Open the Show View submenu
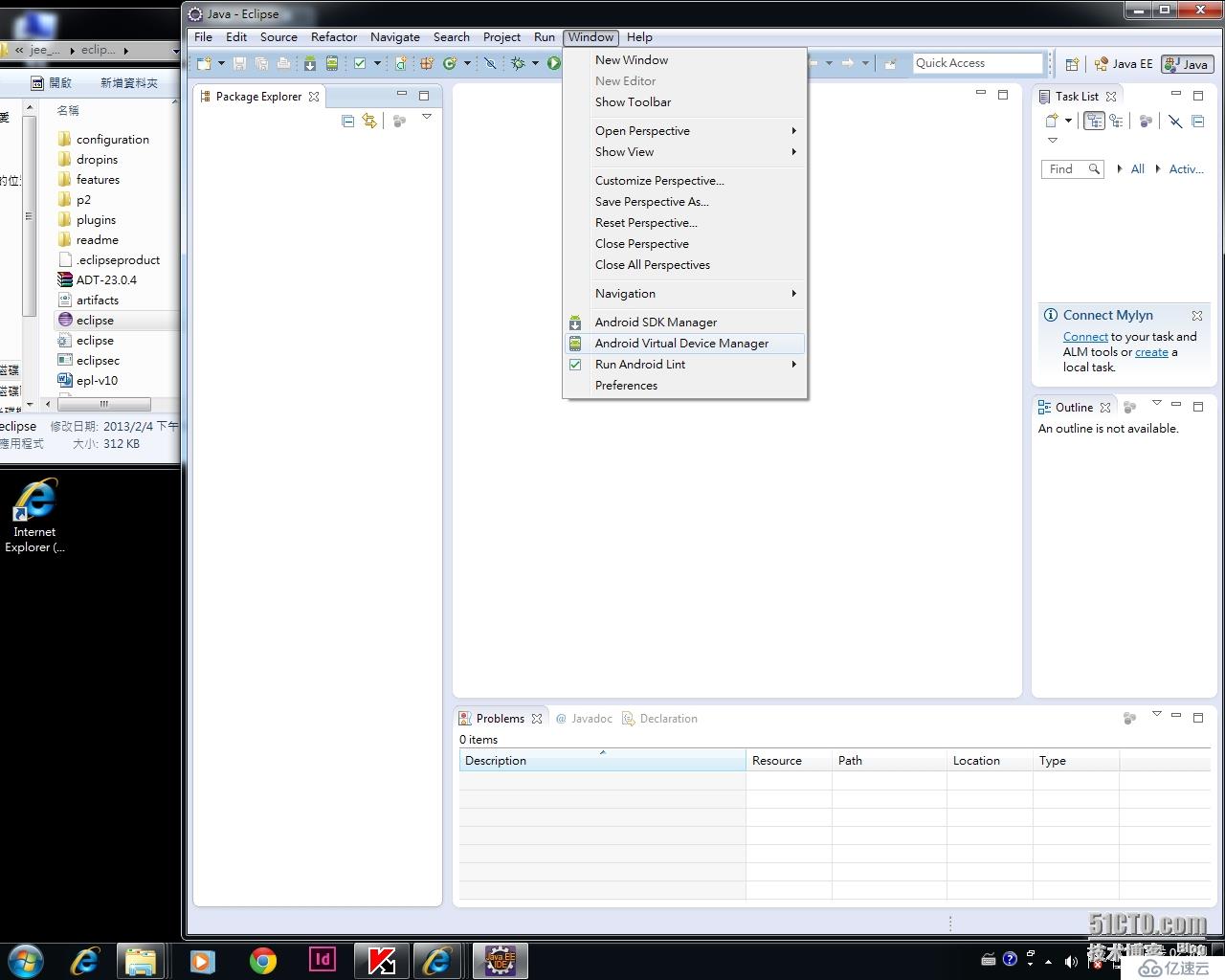This screenshot has width=1225, height=980. pos(685,152)
